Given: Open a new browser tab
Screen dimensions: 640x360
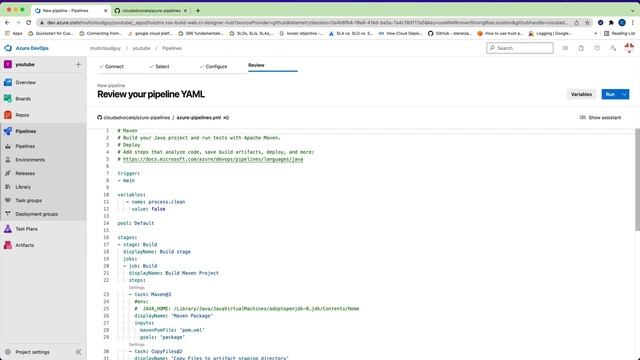Looking at the screenshot, I should 198,11.
